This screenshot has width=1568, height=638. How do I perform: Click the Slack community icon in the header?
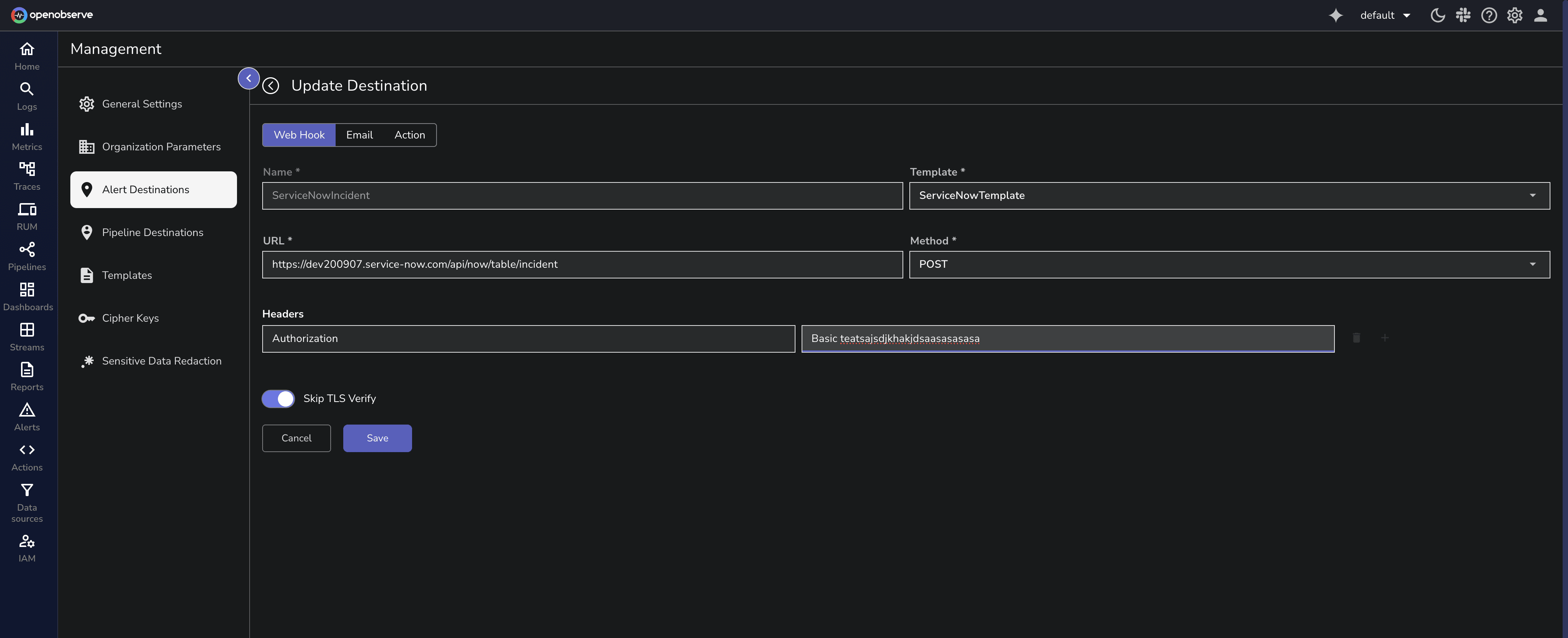pyautogui.click(x=1463, y=15)
